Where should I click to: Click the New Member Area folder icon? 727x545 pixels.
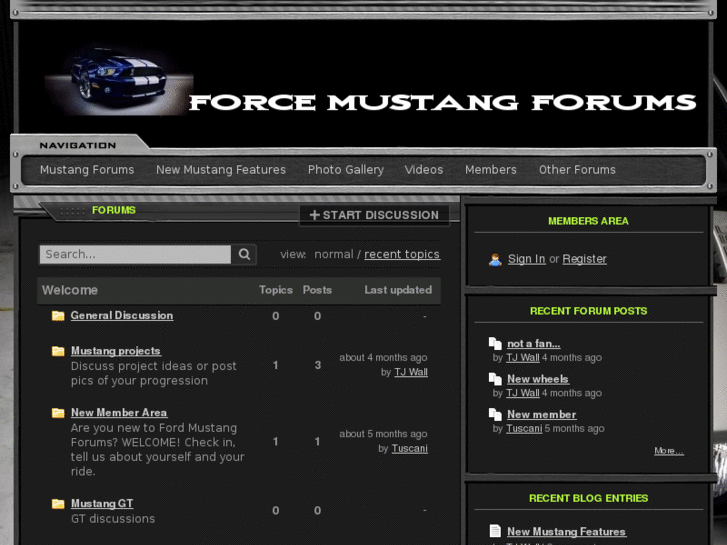[x=58, y=413]
